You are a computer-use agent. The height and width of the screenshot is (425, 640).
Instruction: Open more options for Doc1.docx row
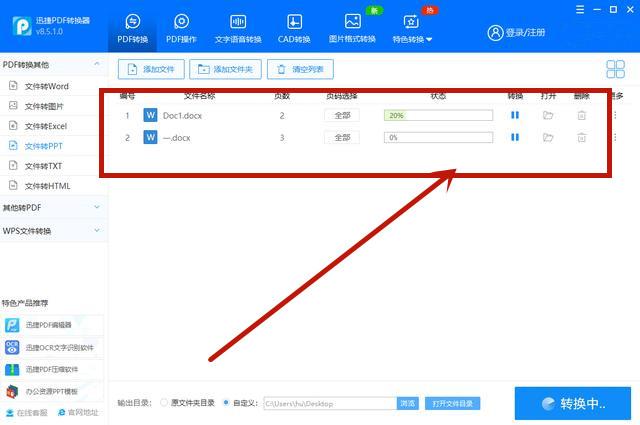615,116
